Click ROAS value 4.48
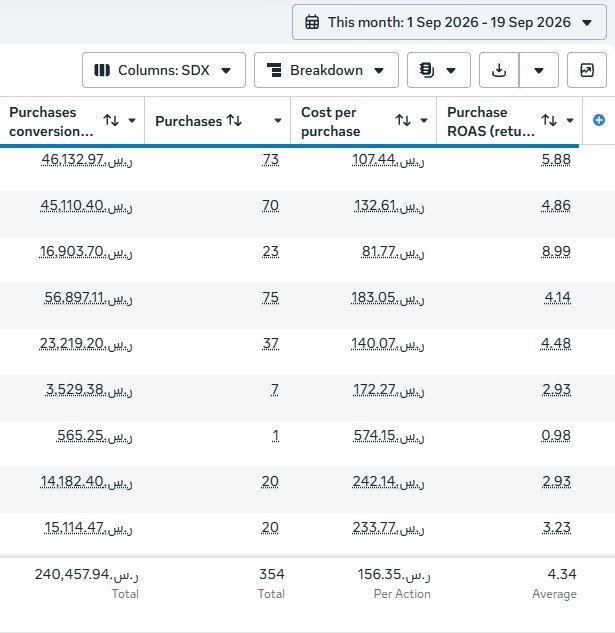 point(556,344)
